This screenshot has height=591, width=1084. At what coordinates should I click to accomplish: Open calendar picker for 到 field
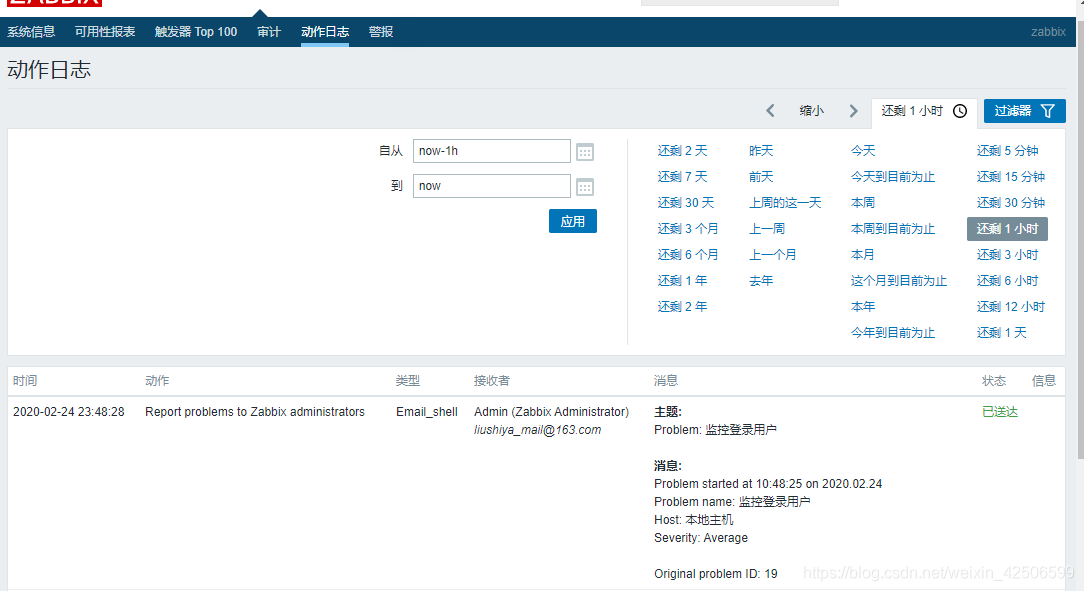(x=585, y=187)
